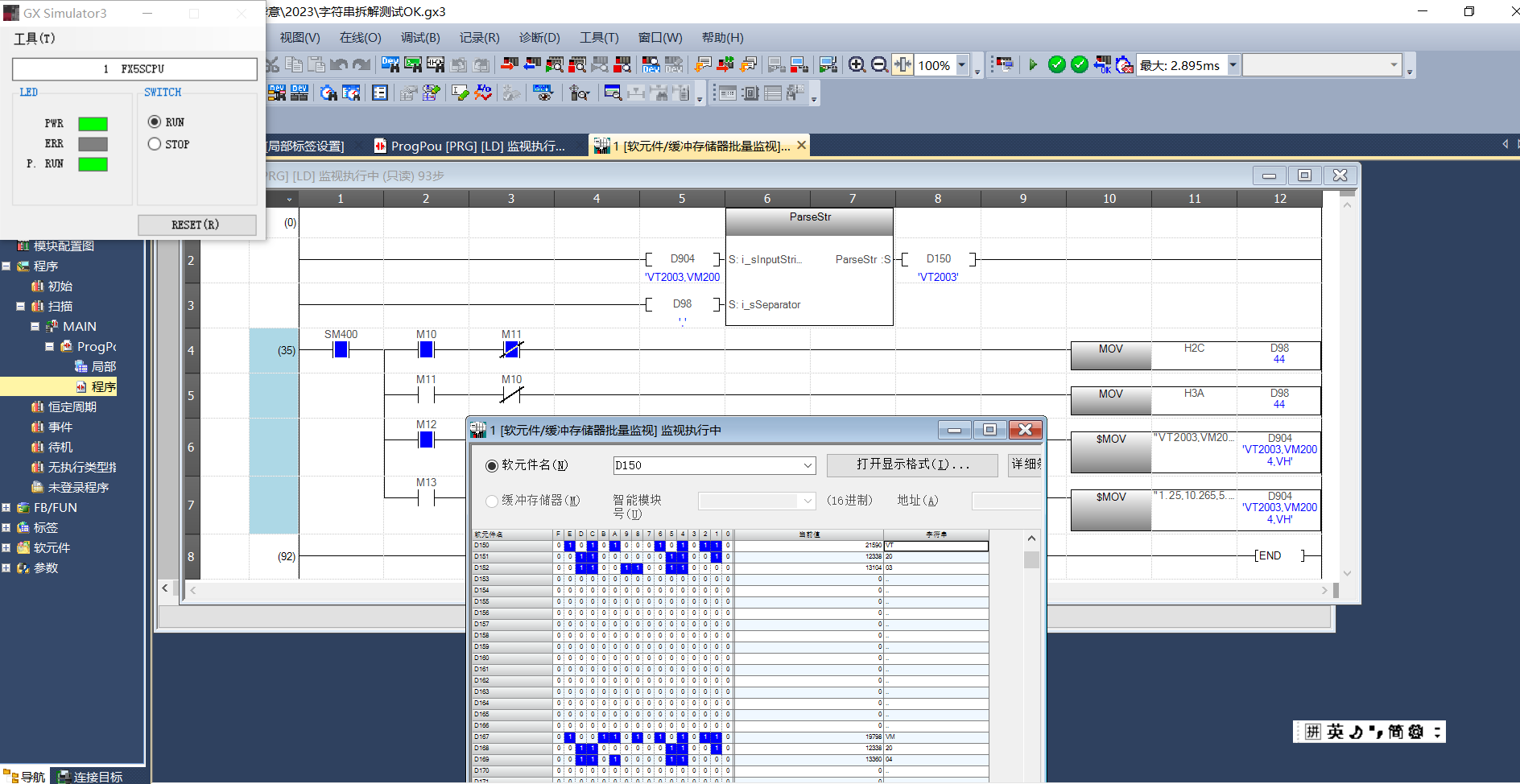Select the 缓冲存储器 radio option
1520x784 pixels.
tap(492, 501)
